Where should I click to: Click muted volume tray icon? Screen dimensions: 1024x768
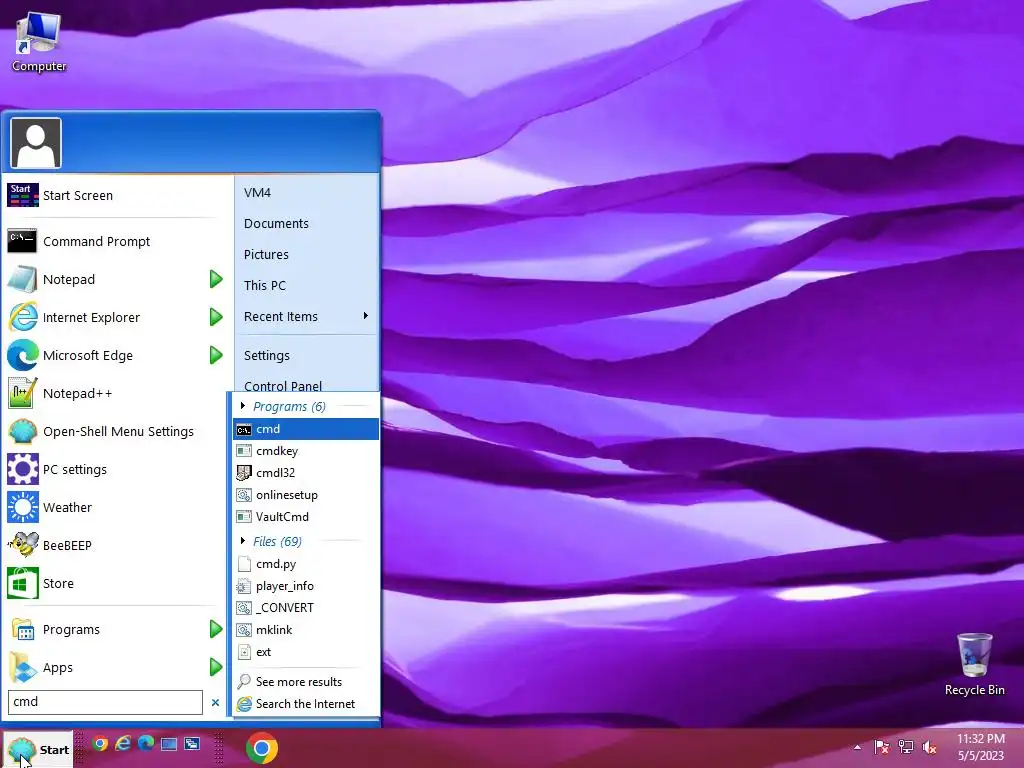pos(929,747)
